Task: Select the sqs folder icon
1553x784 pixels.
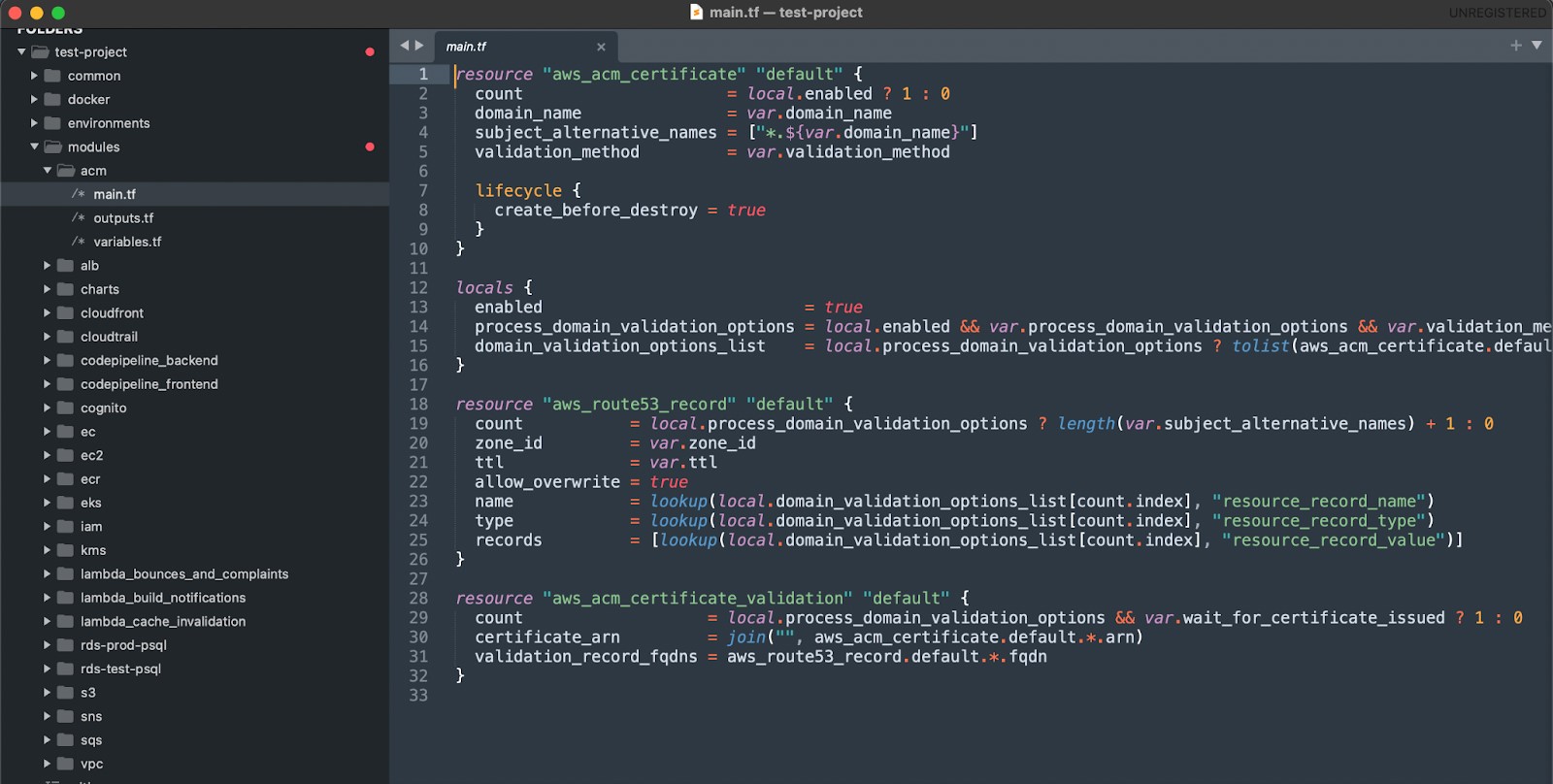Action: (65, 740)
